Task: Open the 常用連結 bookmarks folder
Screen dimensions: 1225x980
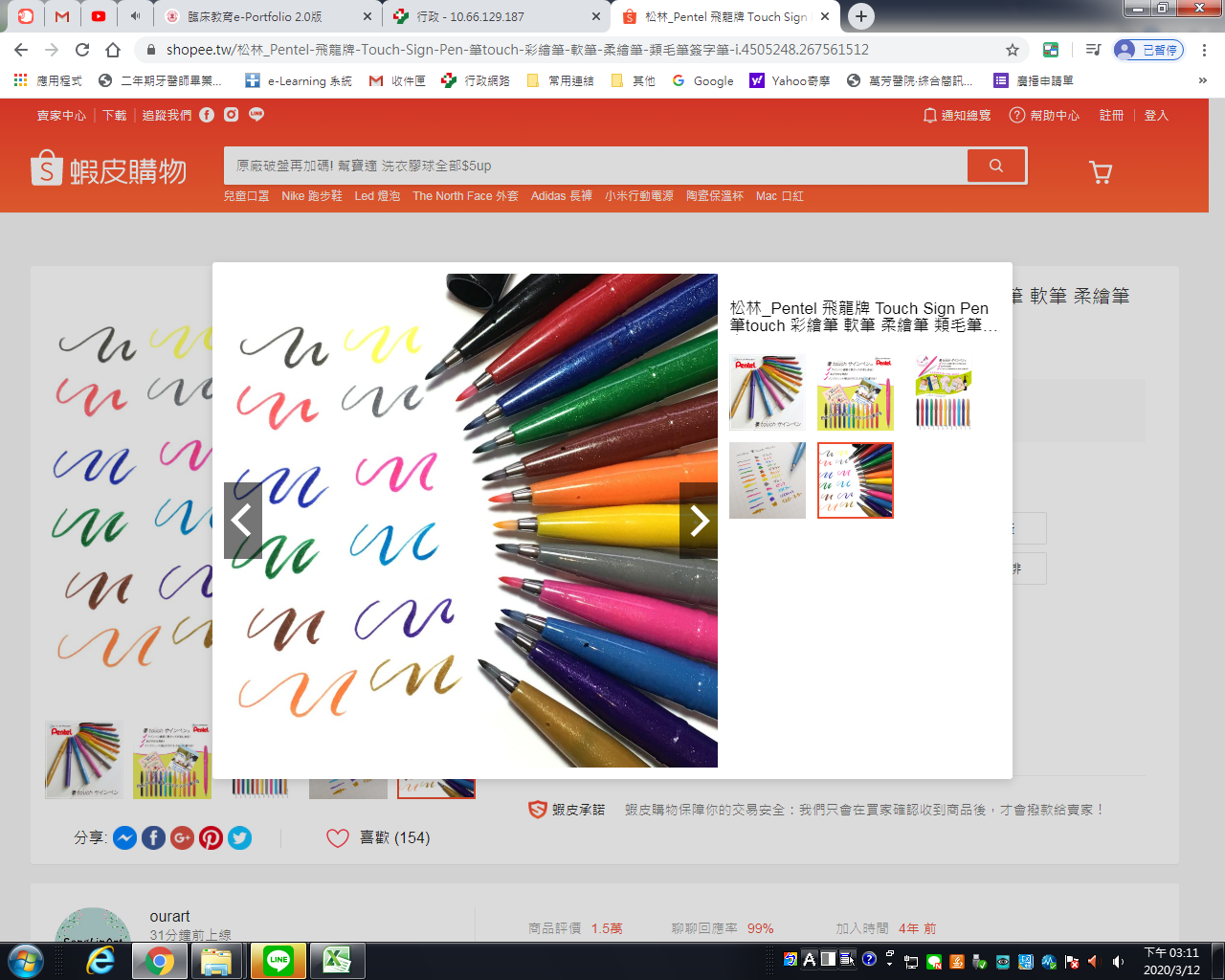Action: click(561, 81)
